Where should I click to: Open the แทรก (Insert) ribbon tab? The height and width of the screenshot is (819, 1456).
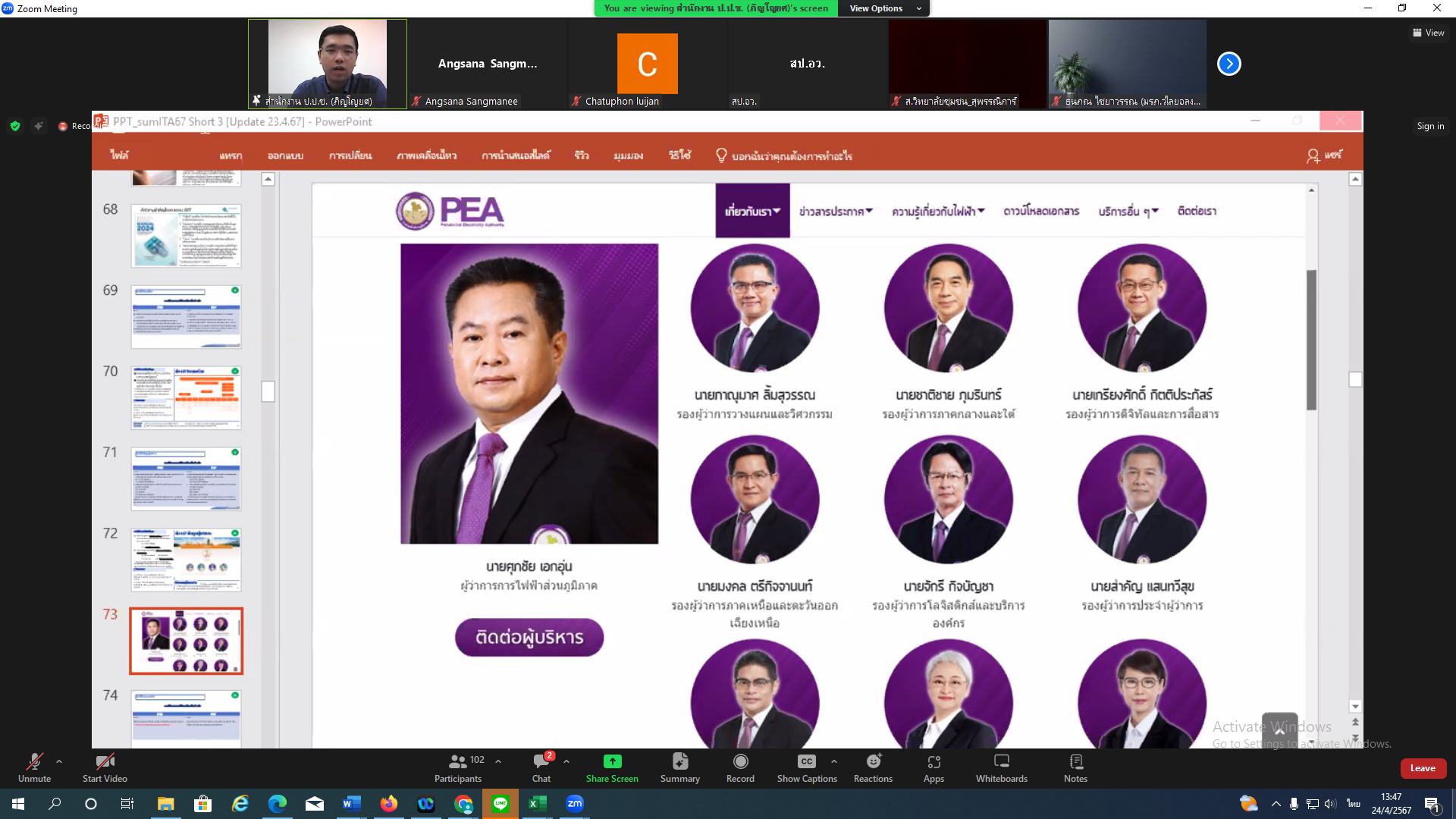coord(231,155)
